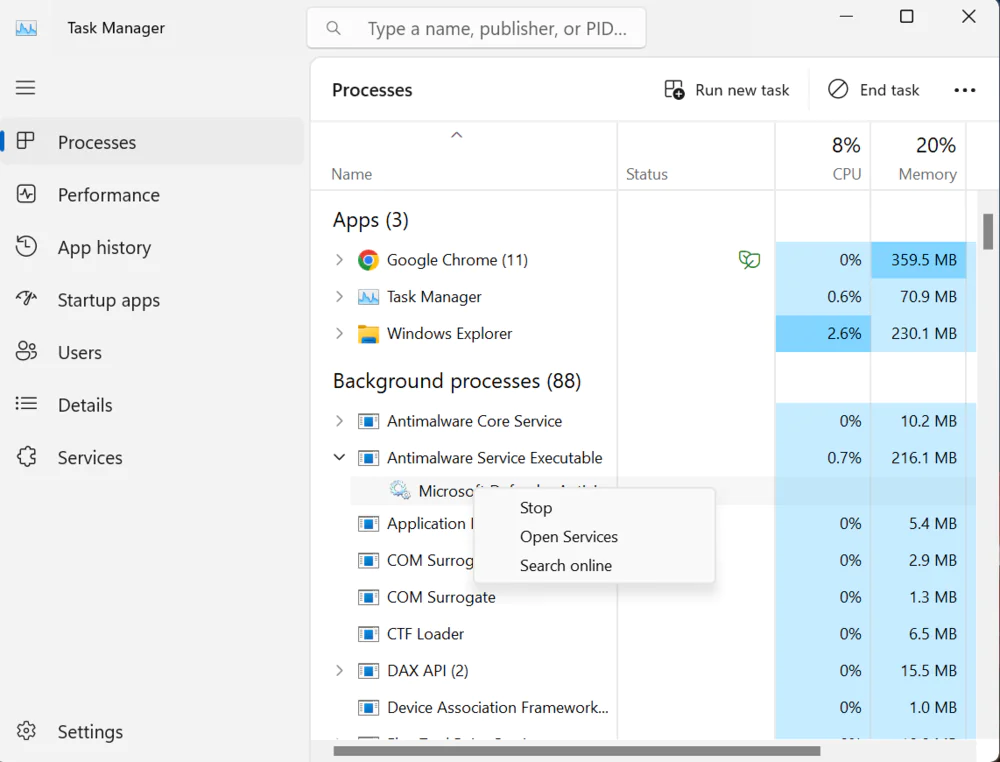The height and width of the screenshot is (762, 1000).
Task: Click the vertical scrollbar thumb
Action: pyautogui.click(x=988, y=231)
